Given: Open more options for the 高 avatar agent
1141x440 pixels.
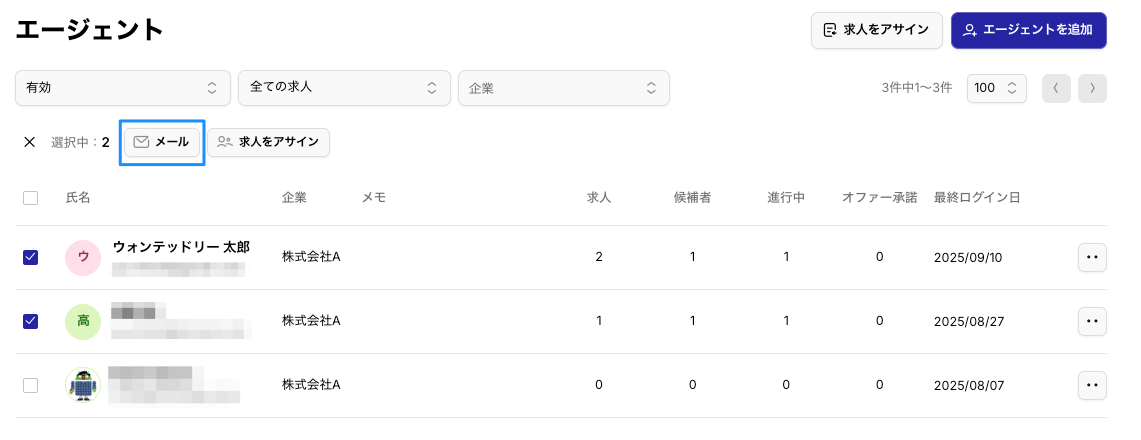Looking at the screenshot, I should (x=1092, y=321).
